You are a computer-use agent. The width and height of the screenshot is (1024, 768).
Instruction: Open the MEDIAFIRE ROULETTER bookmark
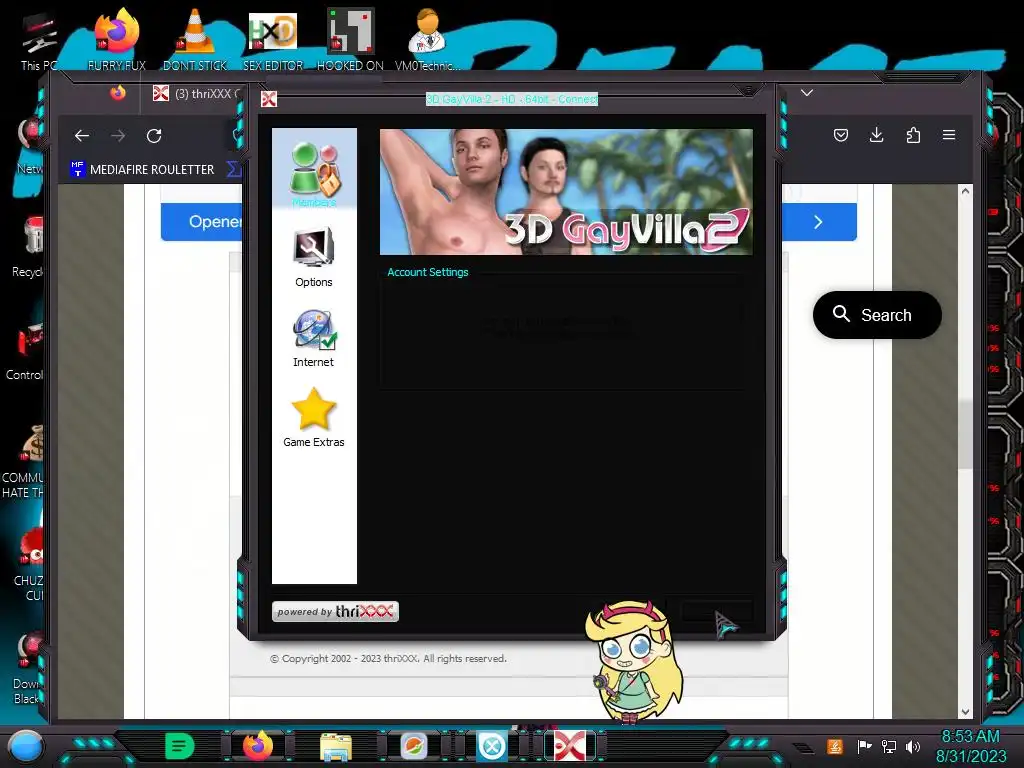pos(142,170)
